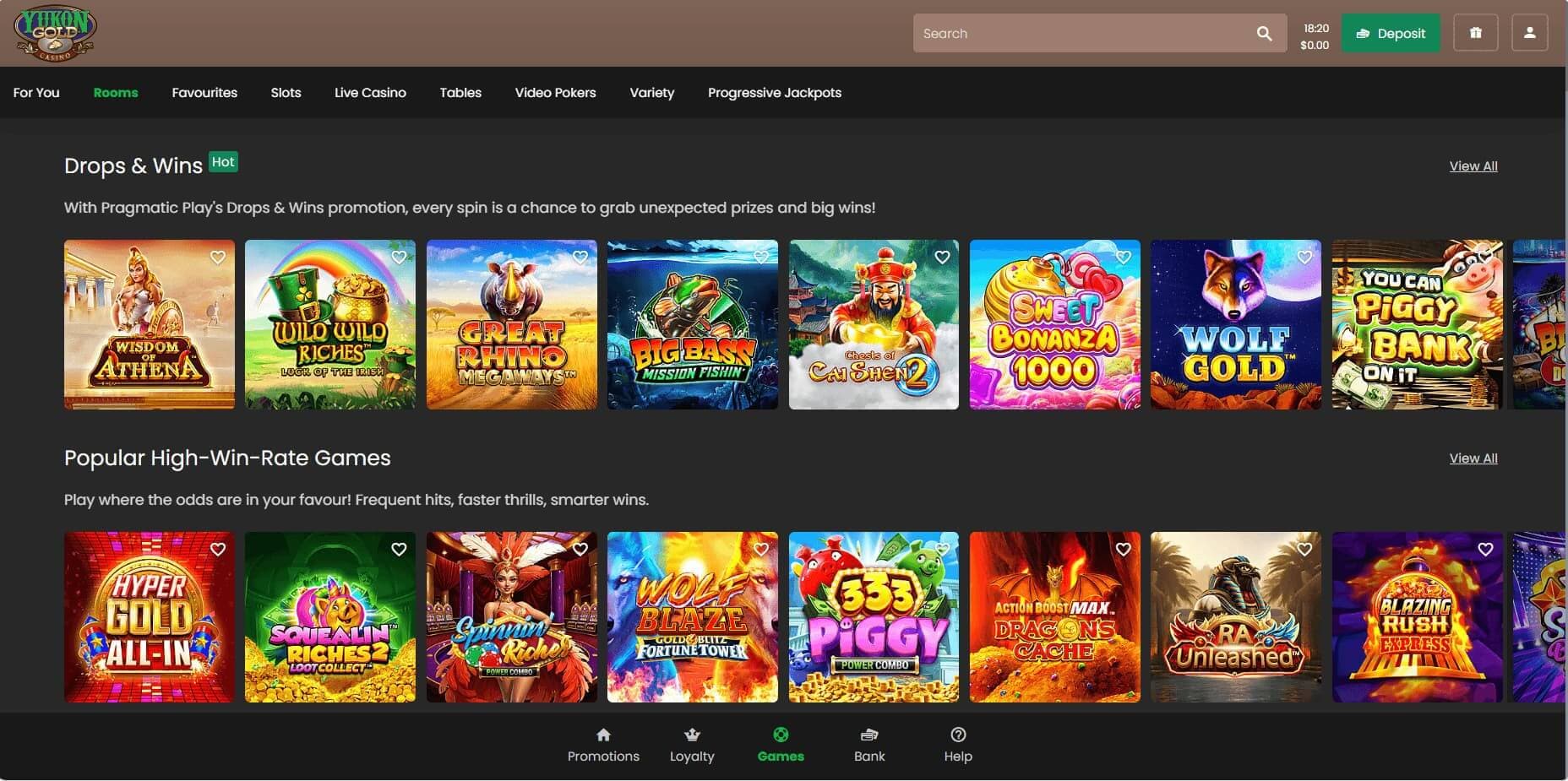Click into the Search input field
The image size is (1568, 781).
pyautogui.click(x=1081, y=34)
